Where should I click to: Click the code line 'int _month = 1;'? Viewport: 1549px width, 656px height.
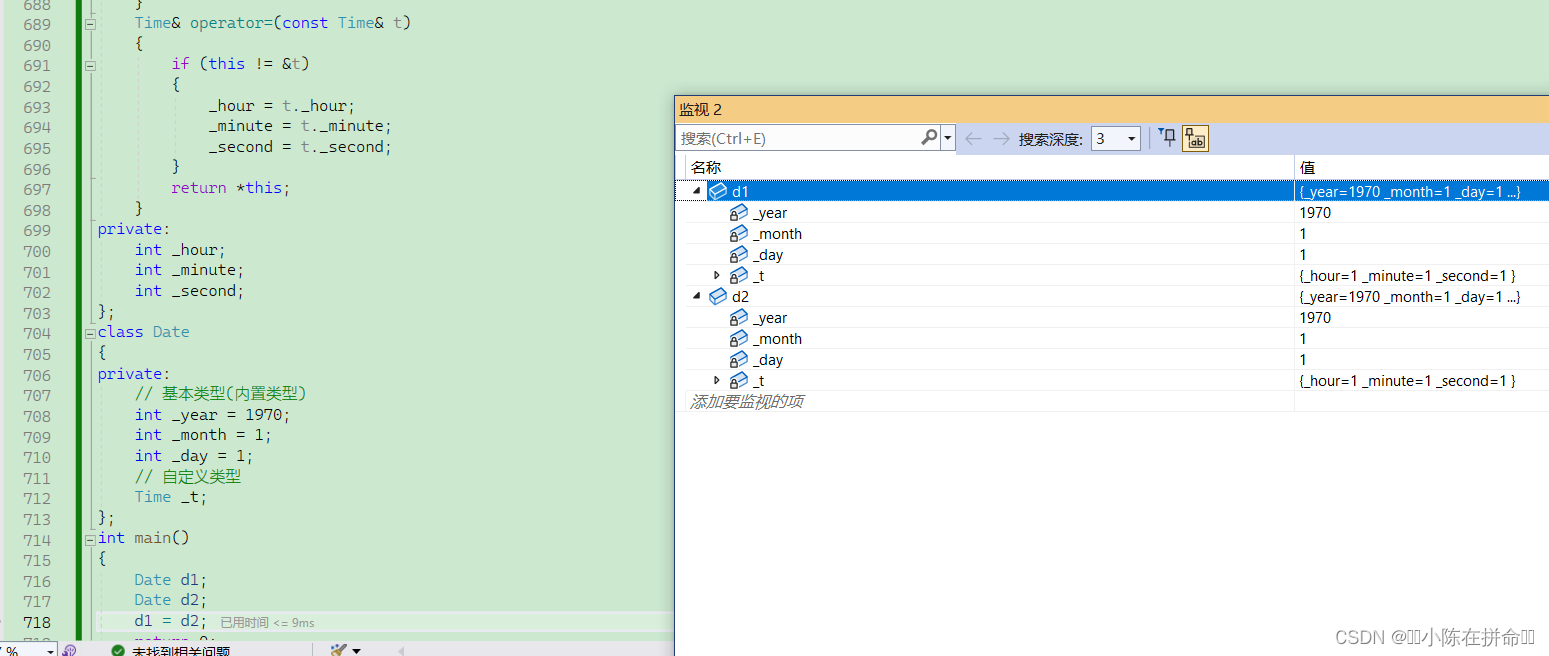click(203, 435)
